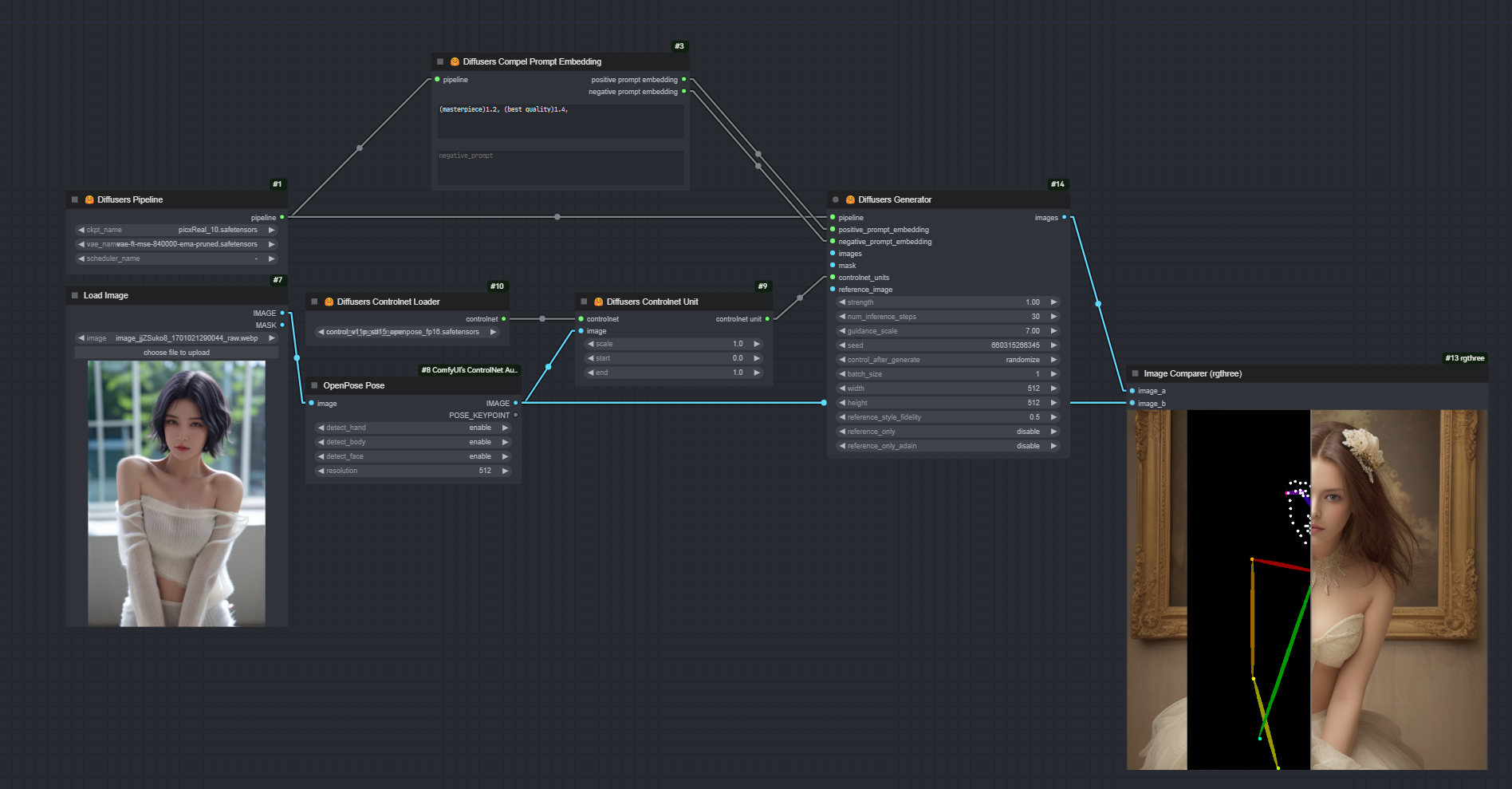Collapse the OpenPose Pose node
Image resolution: width=1512 pixels, height=789 pixels.
point(314,386)
